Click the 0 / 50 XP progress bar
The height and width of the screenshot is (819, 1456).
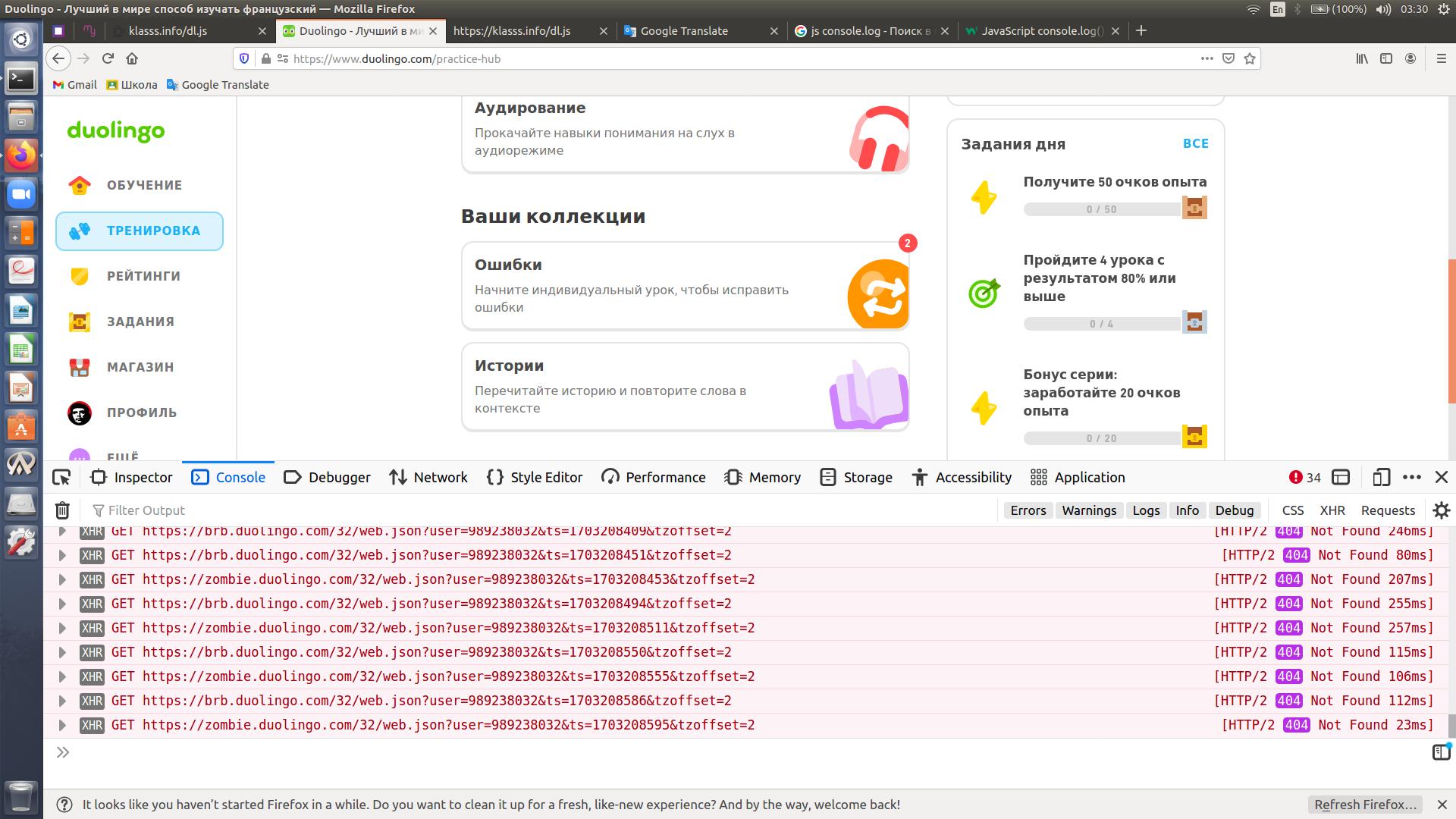pyautogui.click(x=1101, y=209)
